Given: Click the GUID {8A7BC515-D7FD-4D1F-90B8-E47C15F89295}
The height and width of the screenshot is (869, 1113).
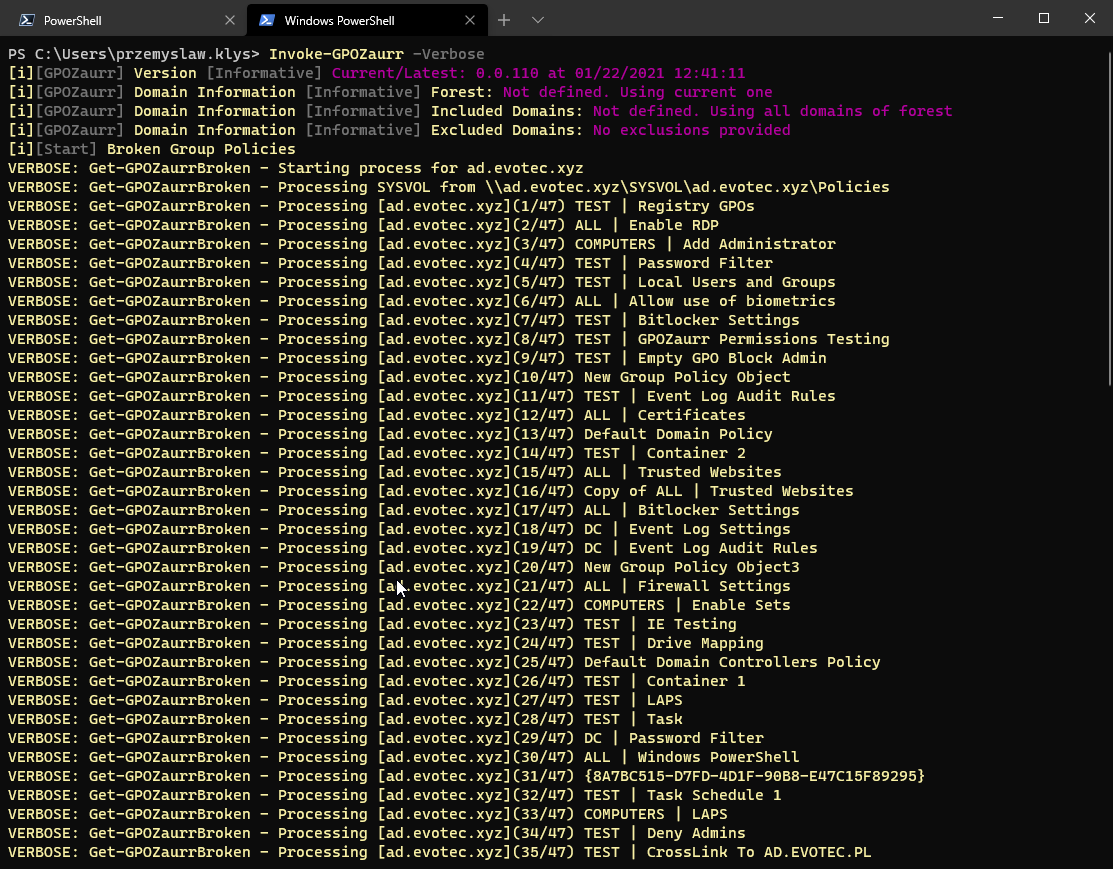Looking at the screenshot, I should [x=754, y=776].
